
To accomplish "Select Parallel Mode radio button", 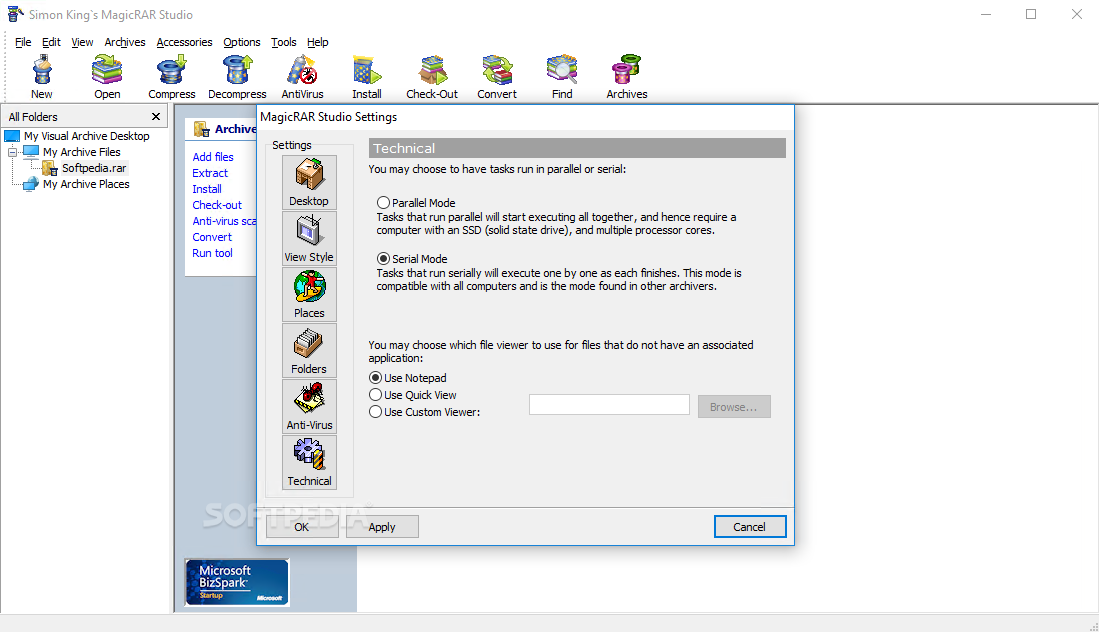I will click(x=383, y=202).
